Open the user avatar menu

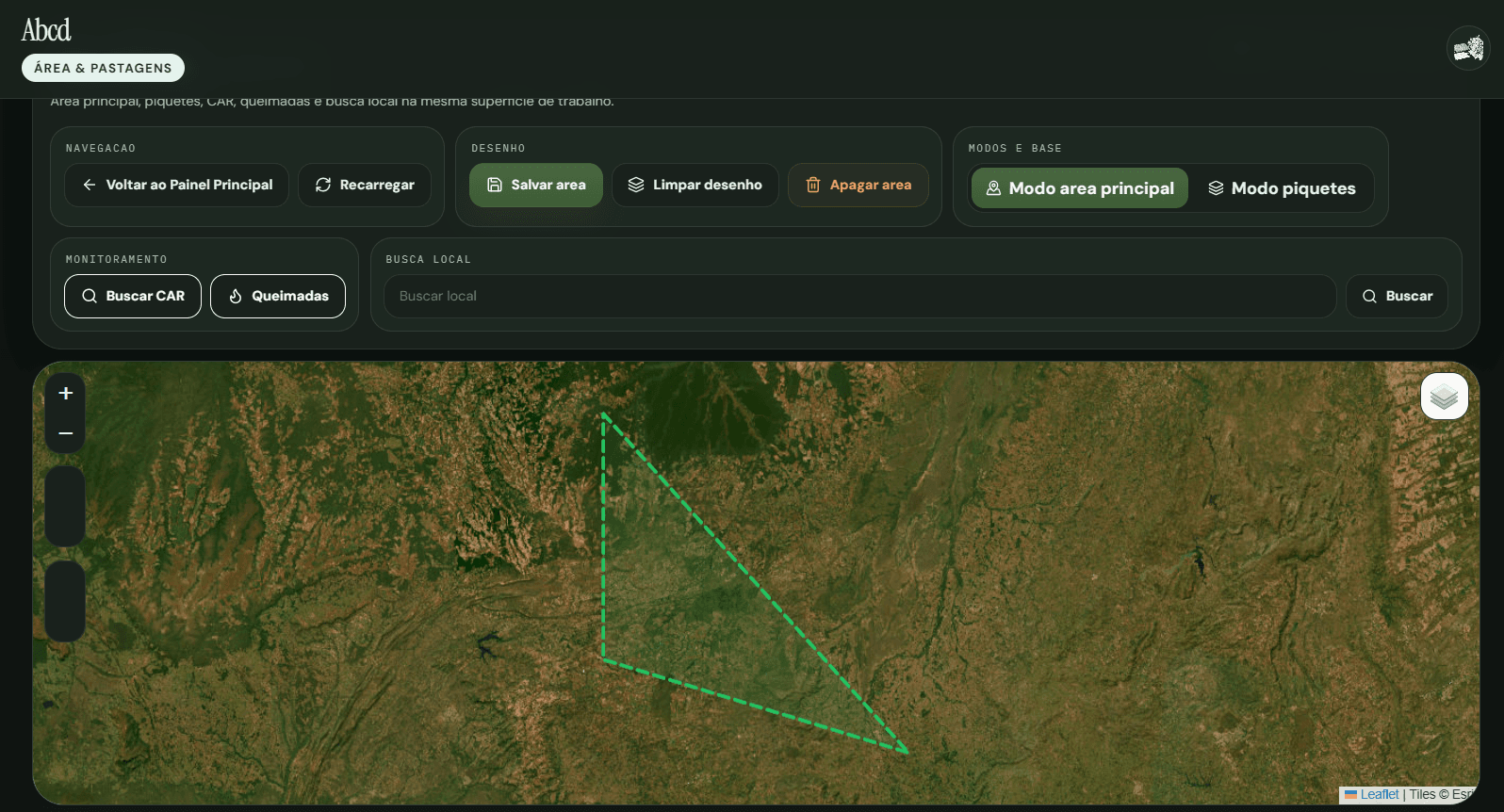tap(1468, 48)
